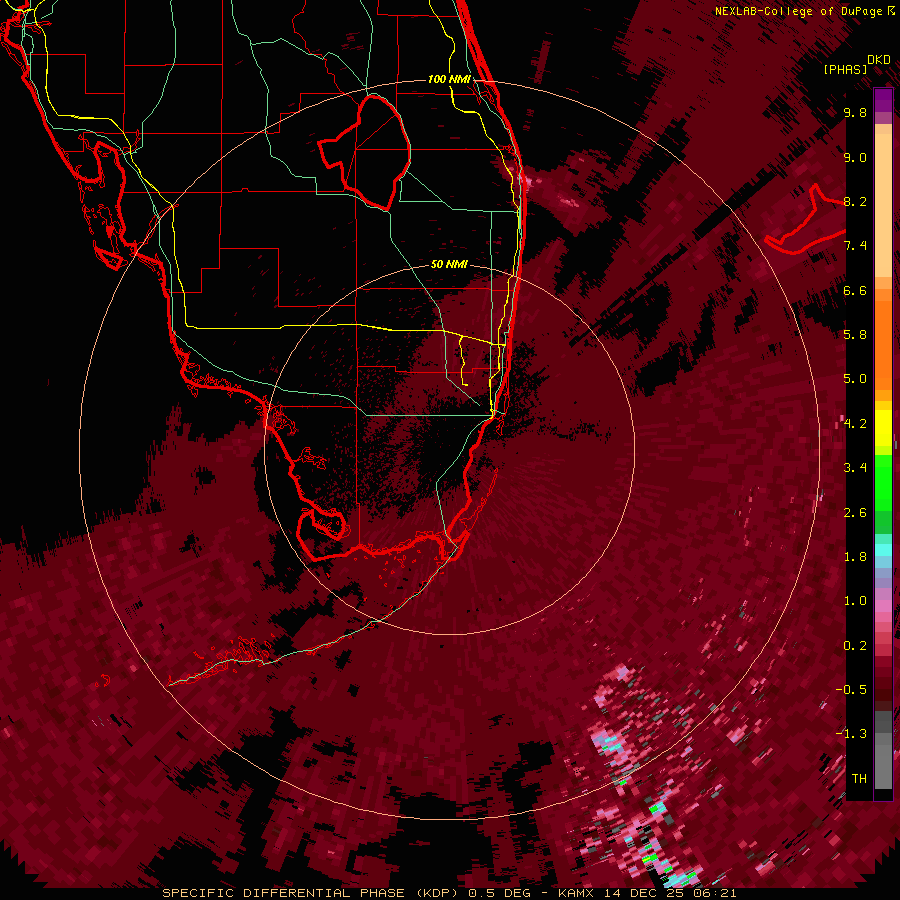Click the DKD units label above the color bar
The image size is (900, 900).
(x=878, y=60)
